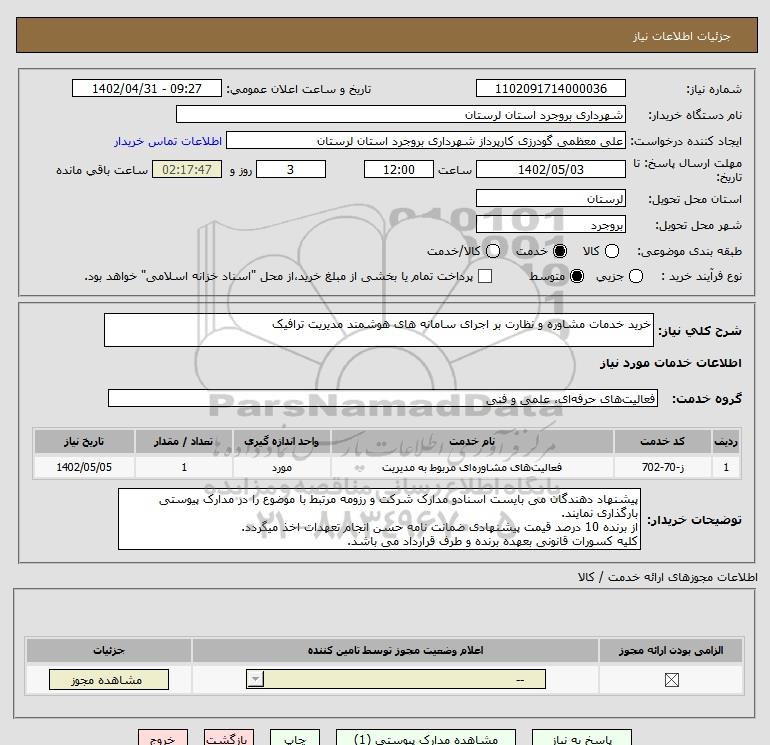Image resolution: width=770 pixels, height=745 pixels.
Task: Click unit cell مورد
Action: coord(281,467)
